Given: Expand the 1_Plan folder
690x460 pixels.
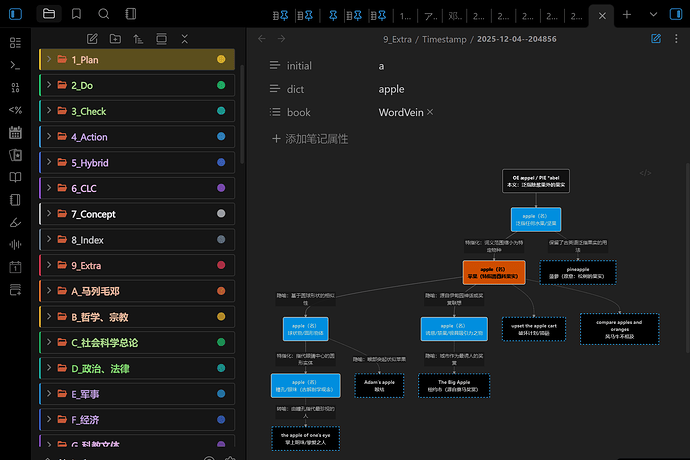Looking at the screenshot, I should [x=49, y=60].
